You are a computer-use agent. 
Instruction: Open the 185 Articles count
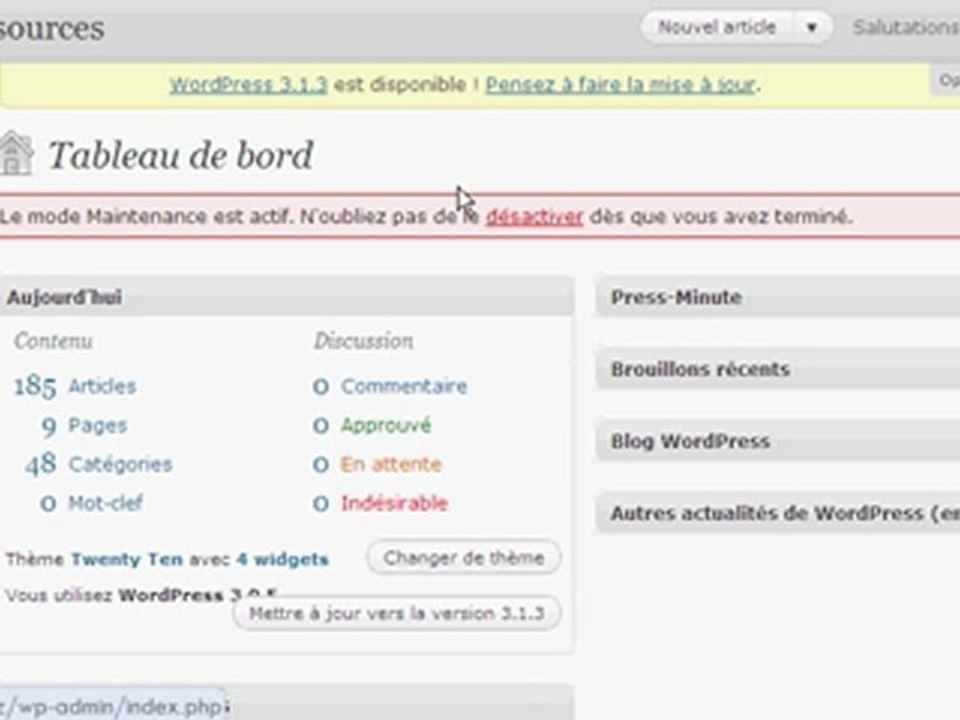35,386
